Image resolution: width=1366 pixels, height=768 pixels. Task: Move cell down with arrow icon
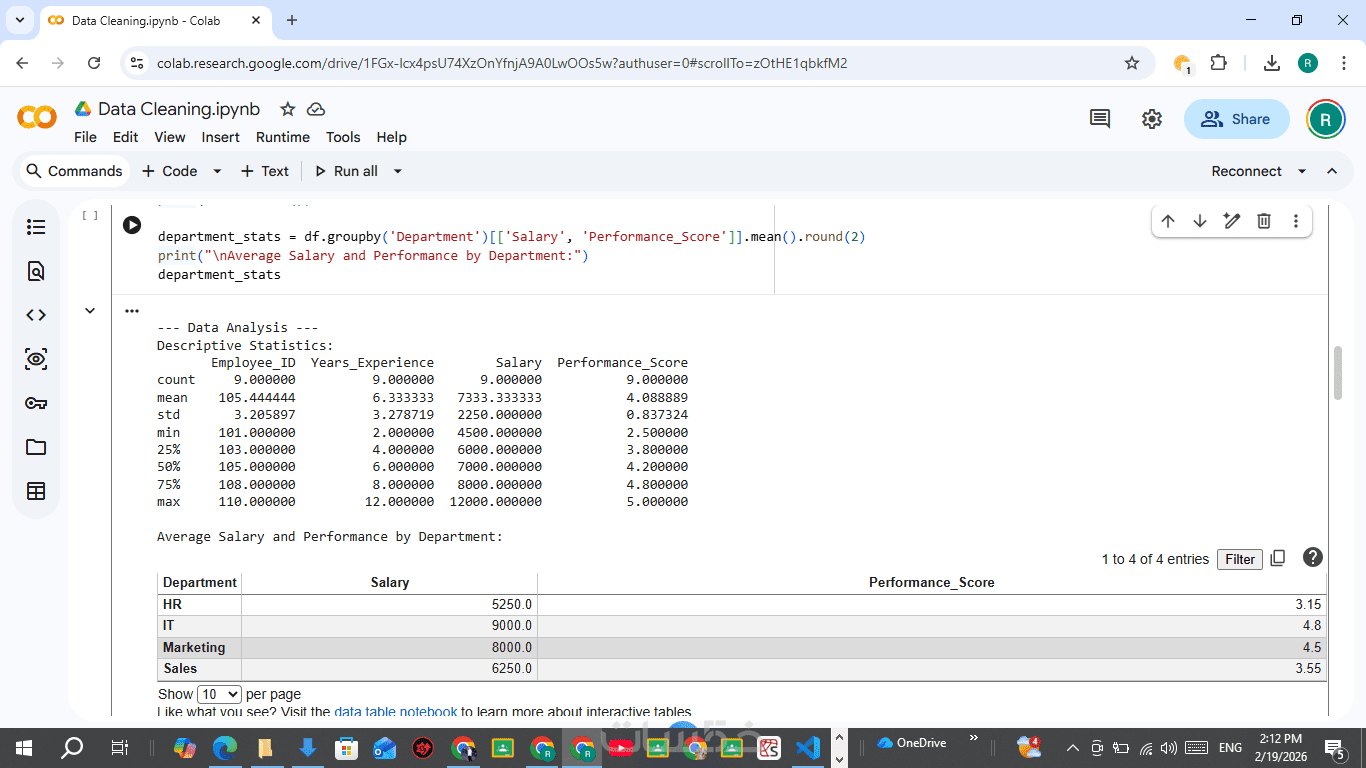click(x=1200, y=221)
